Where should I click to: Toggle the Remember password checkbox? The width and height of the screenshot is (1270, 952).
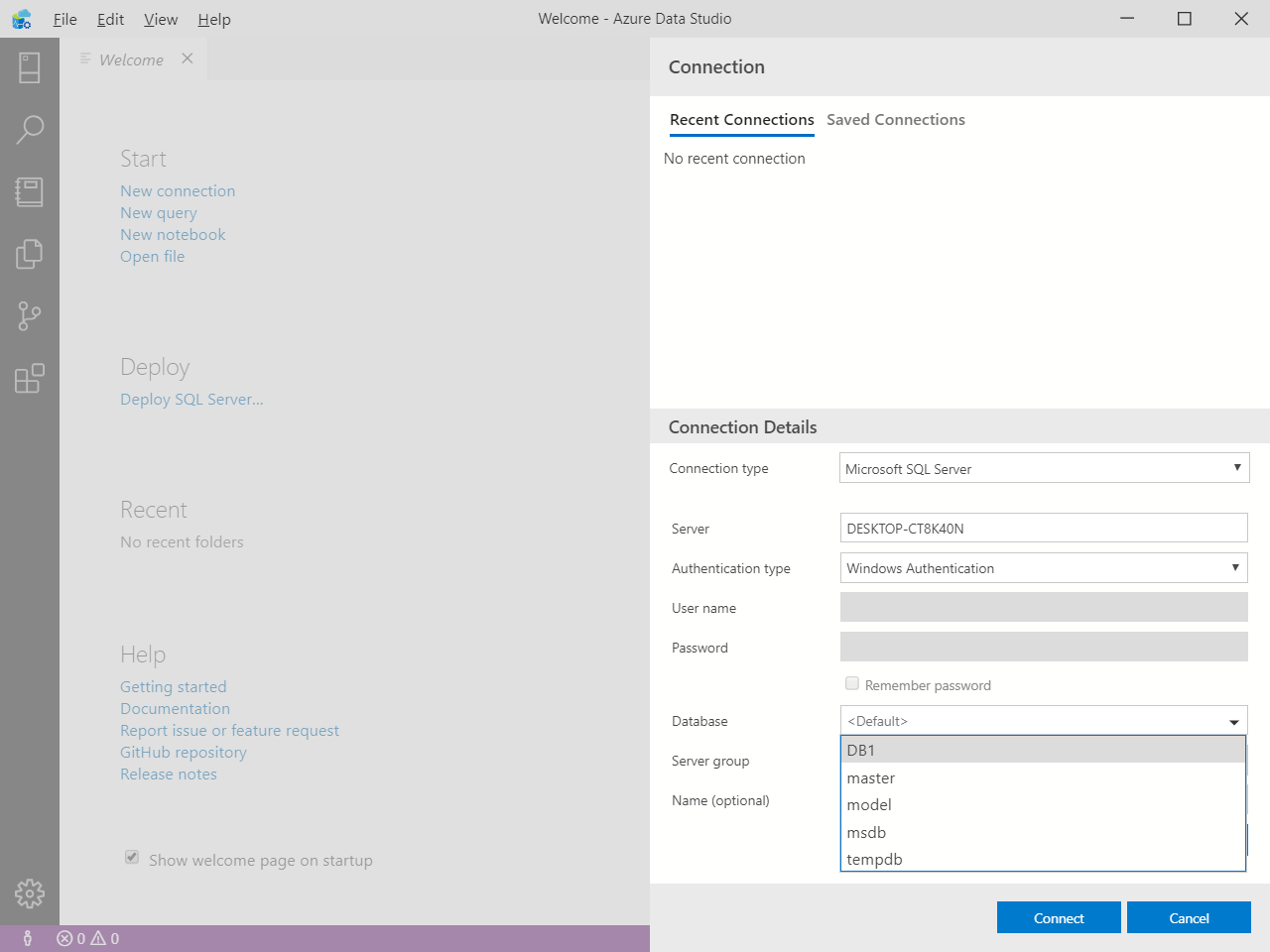click(x=852, y=683)
